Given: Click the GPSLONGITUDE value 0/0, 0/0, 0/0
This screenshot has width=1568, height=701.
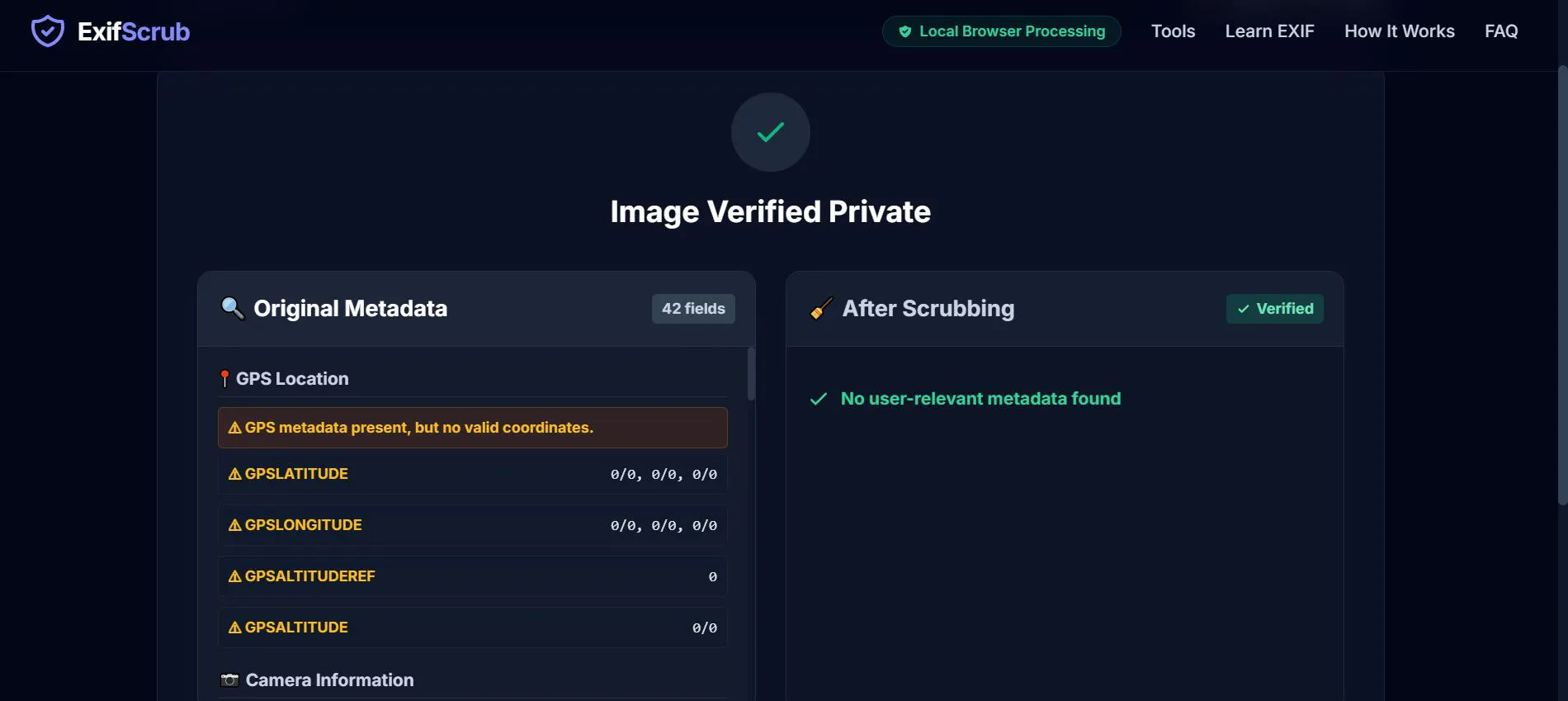Looking at the screenshot, I should [664, 526].
